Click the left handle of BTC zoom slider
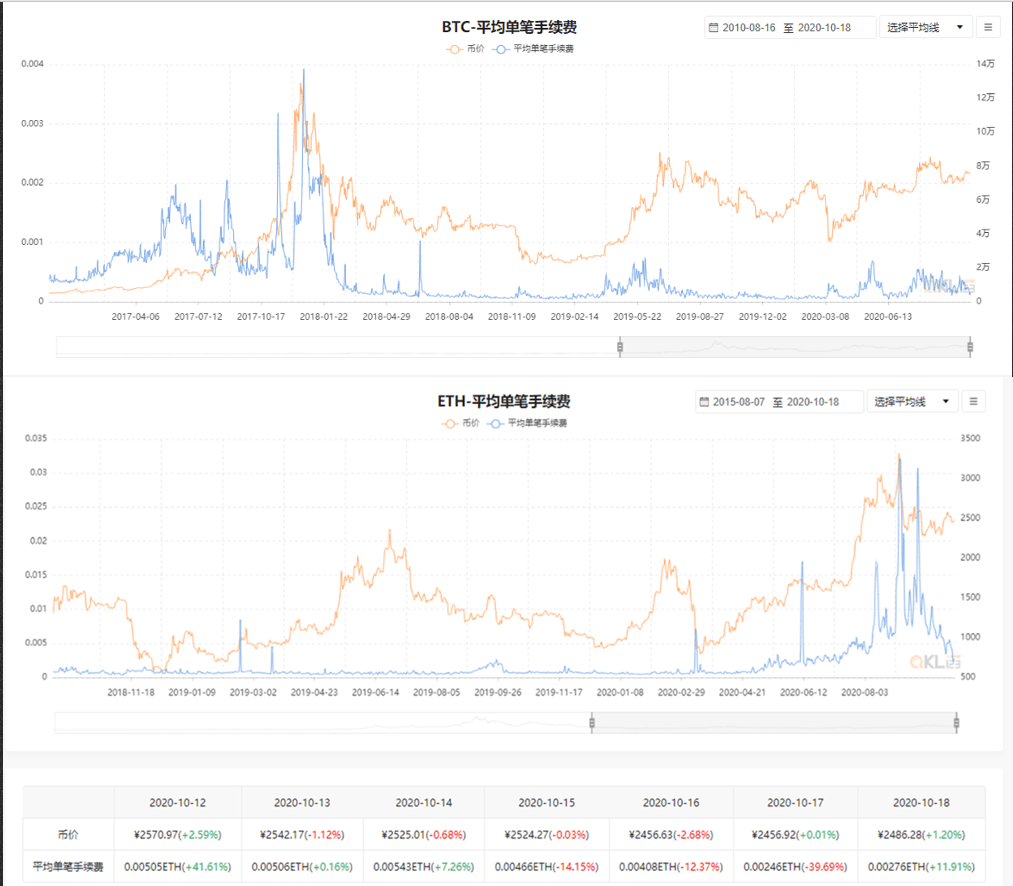 (620, 347)
